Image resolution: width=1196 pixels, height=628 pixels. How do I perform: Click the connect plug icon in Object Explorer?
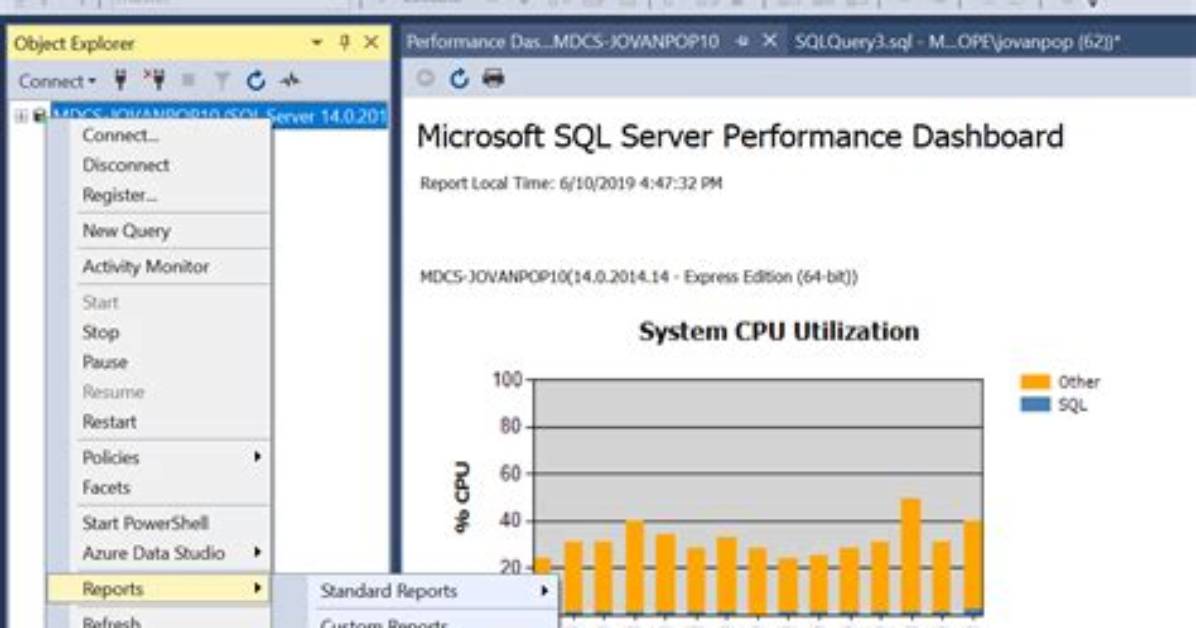121,79
